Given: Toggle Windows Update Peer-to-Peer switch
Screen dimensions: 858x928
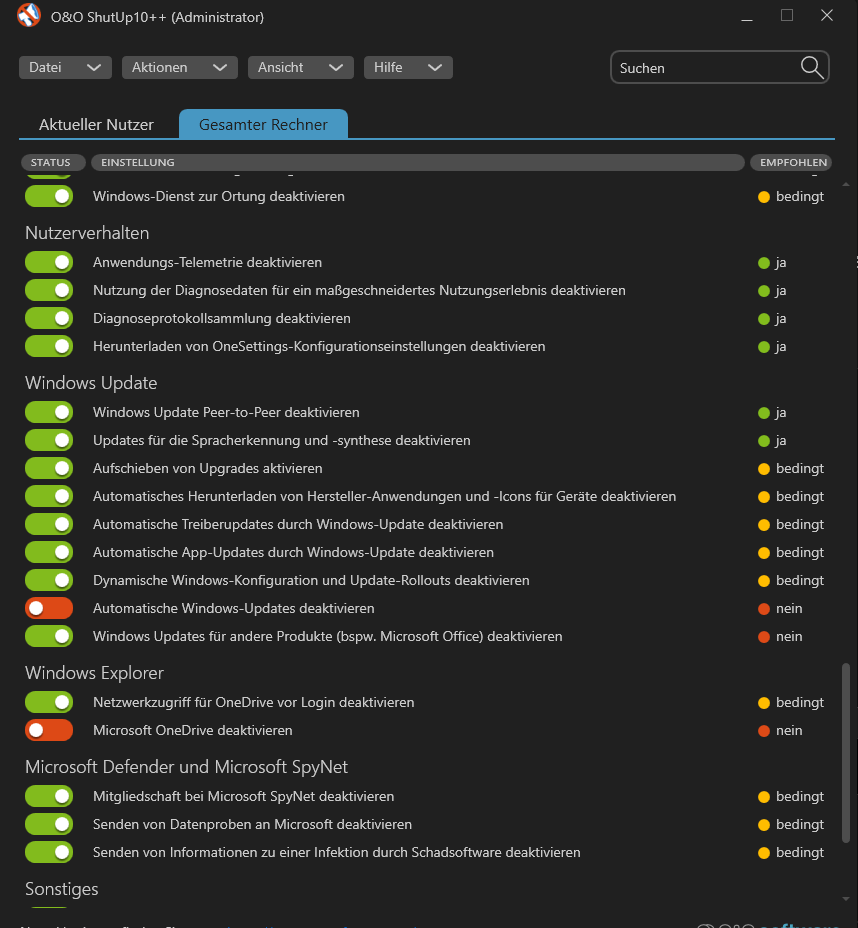Looking at the screenshot, I should tap(49, 413).
